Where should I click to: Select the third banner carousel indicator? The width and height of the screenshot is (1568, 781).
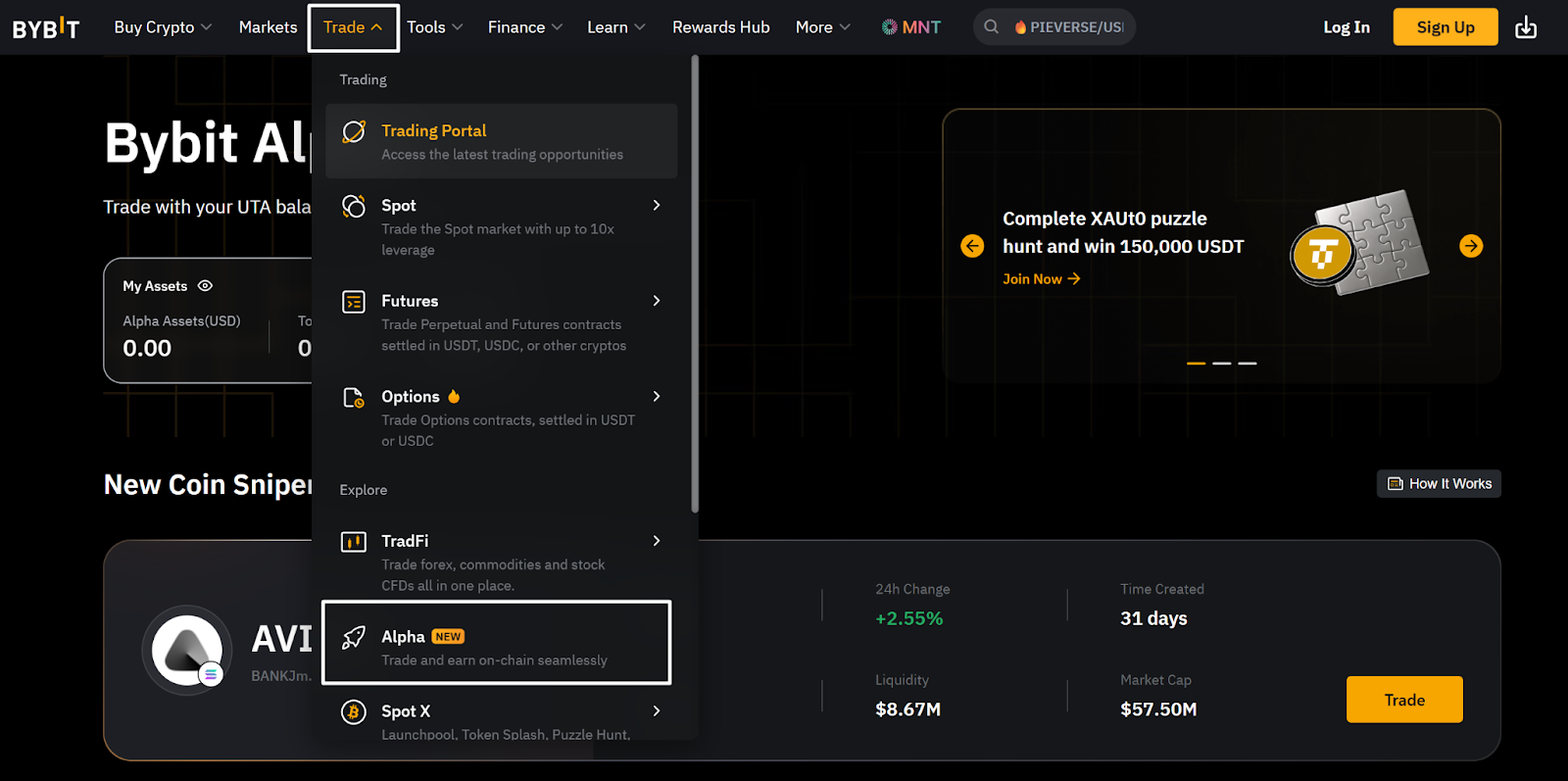pos(1247,364)
